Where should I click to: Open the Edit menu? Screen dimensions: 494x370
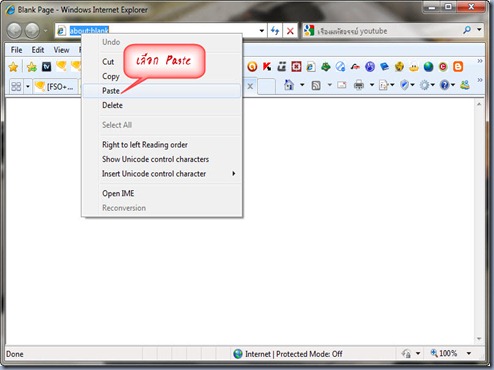(38, 50)
